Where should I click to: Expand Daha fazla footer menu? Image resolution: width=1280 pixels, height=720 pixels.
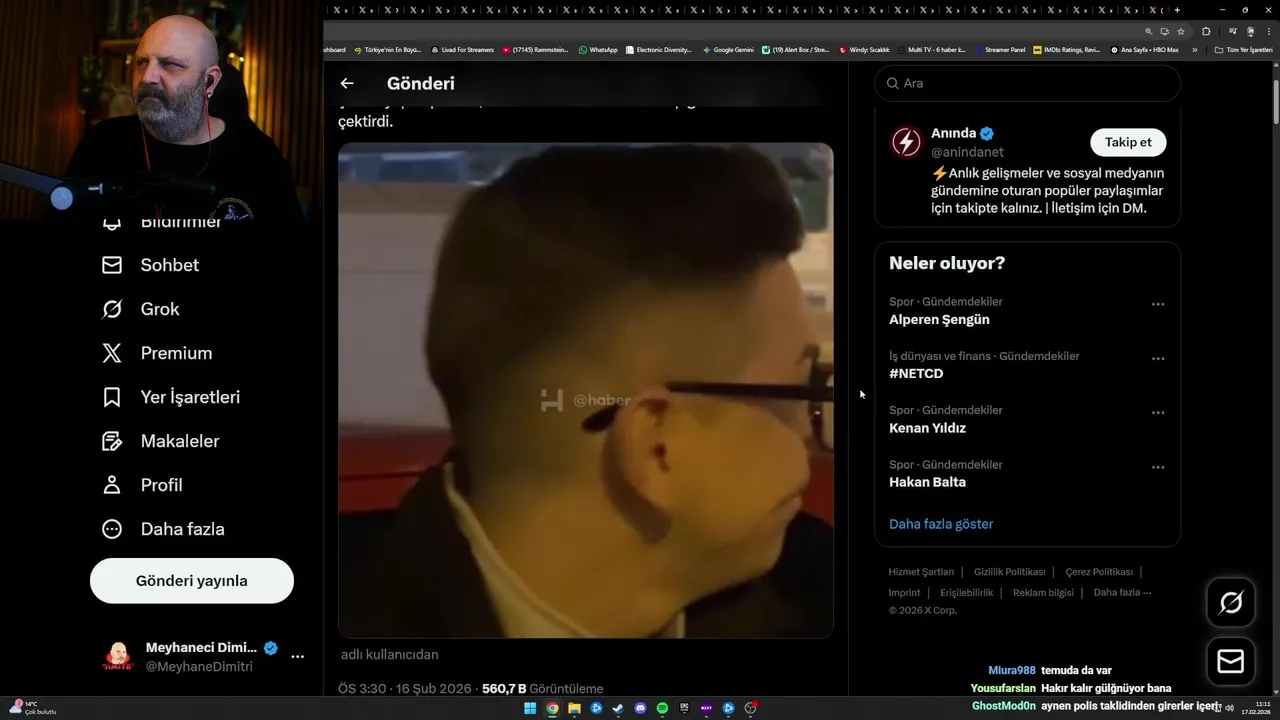click(1122, 593)
